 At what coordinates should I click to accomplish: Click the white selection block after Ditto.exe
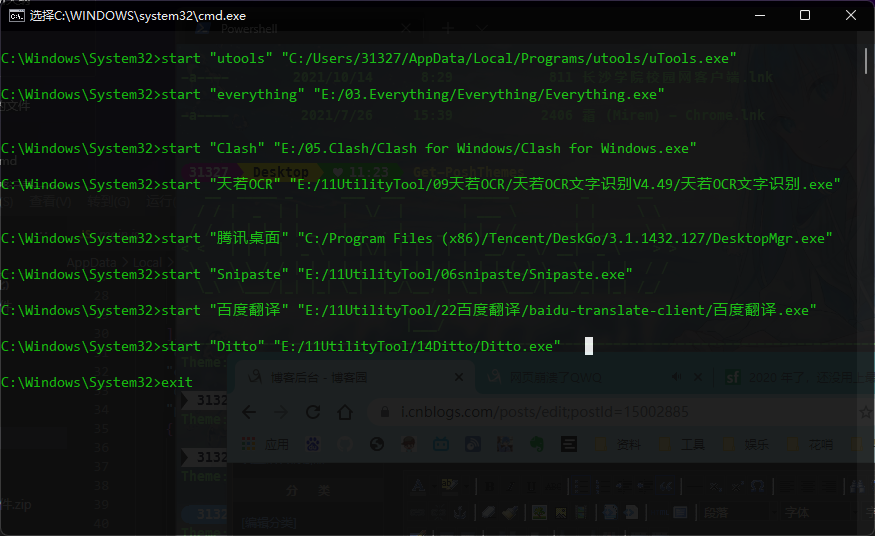click(589, 346)
